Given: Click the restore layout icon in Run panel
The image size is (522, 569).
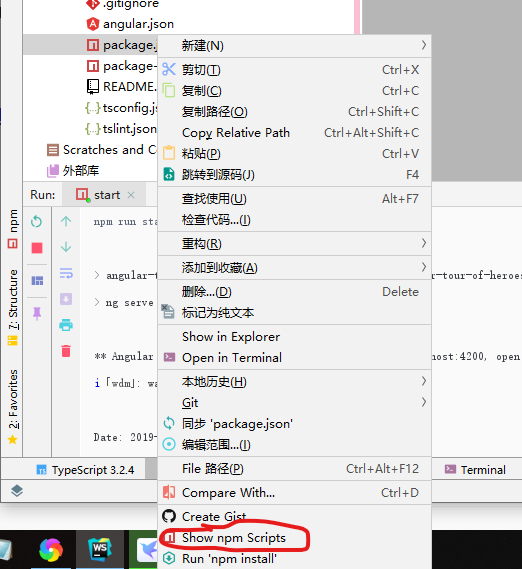Looking at the screenshot, I should click(x=37, y=281).
